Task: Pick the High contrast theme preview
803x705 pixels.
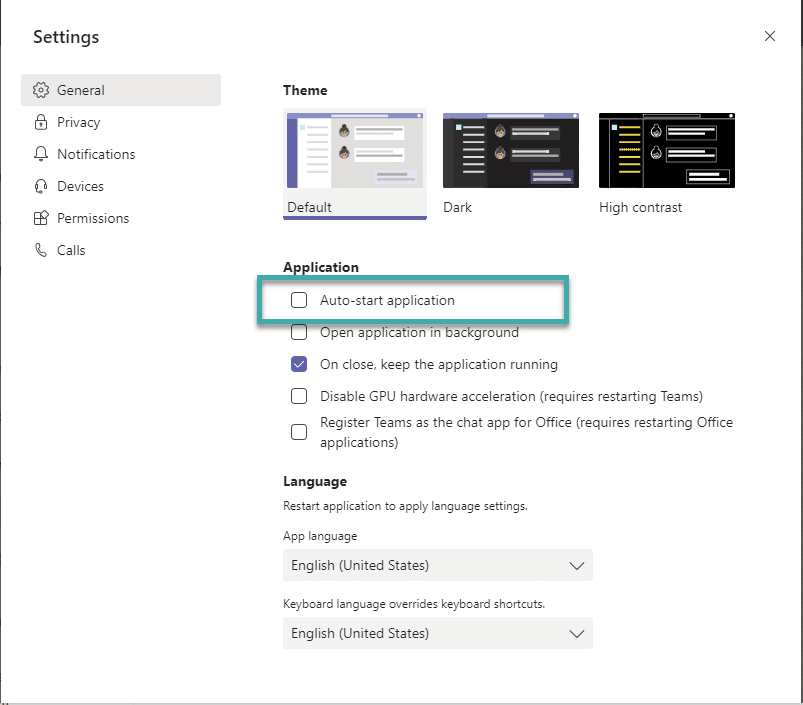Action: click(x=666, y=151)
